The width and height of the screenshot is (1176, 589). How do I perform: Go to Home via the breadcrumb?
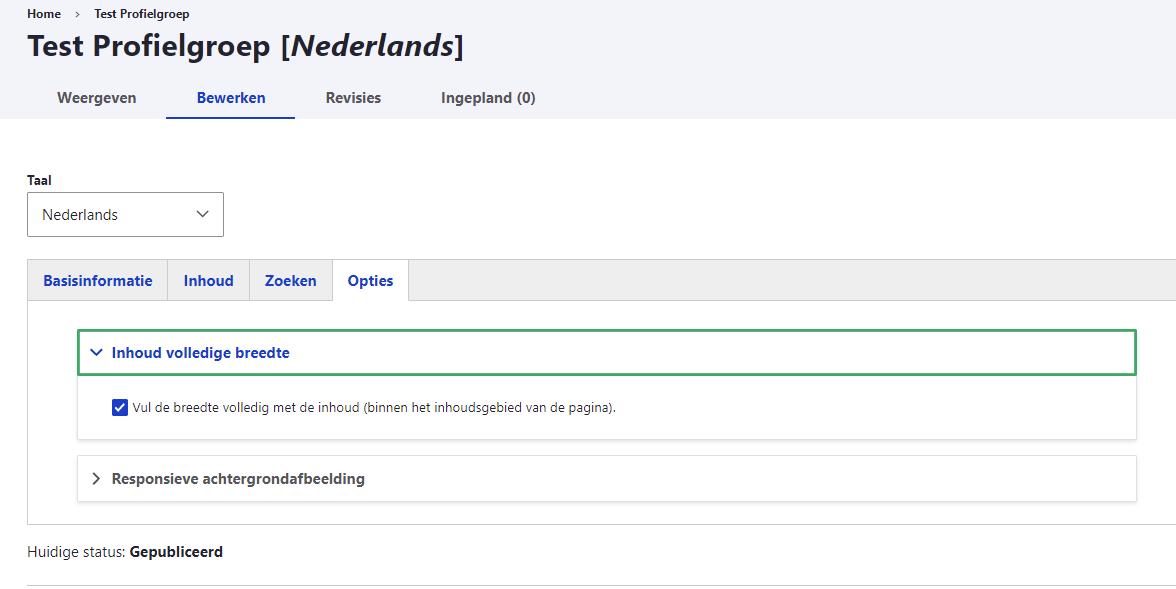click(44, 14)
